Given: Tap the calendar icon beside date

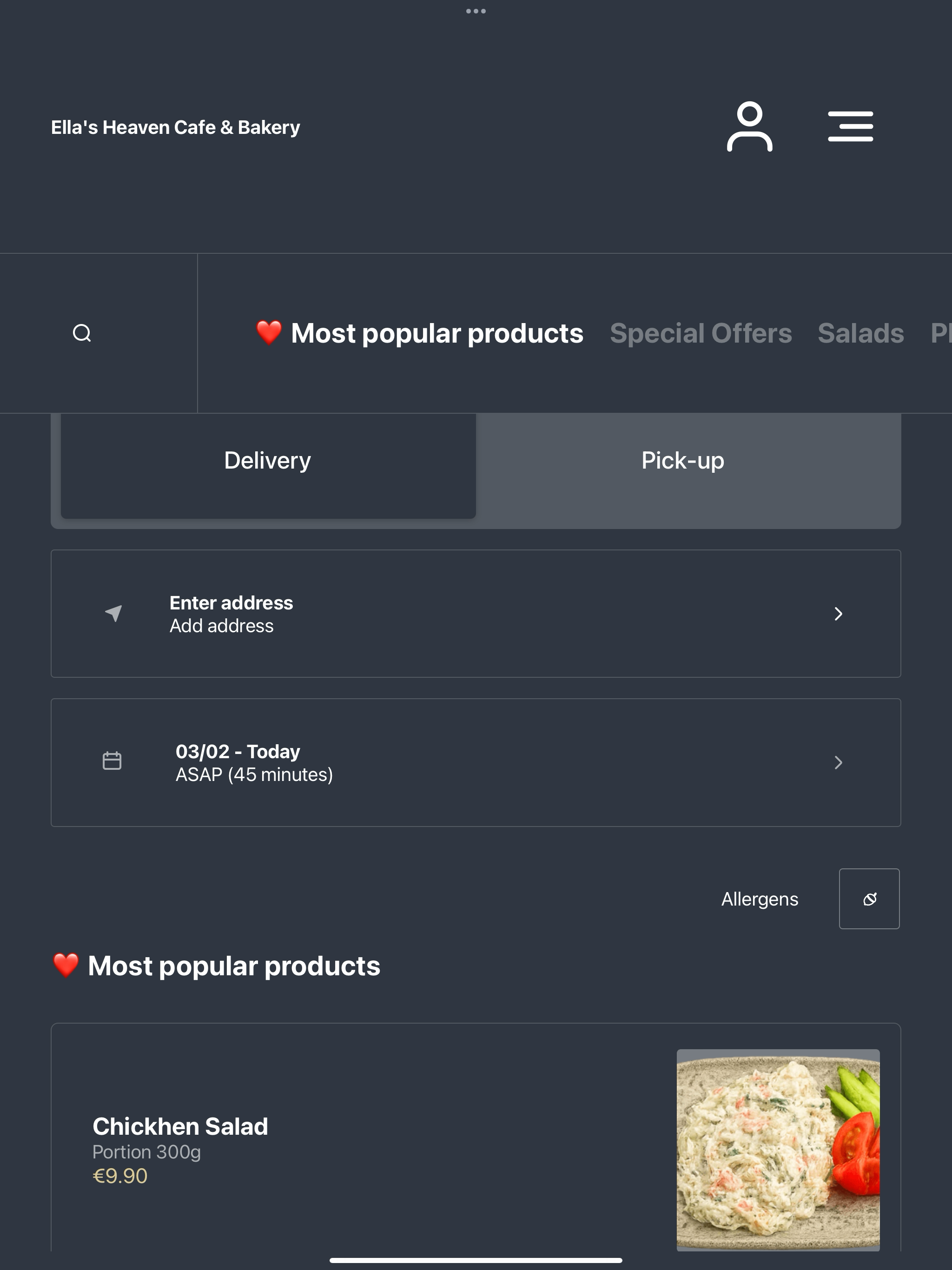Looking at the screenshot, I should [112, 761].
